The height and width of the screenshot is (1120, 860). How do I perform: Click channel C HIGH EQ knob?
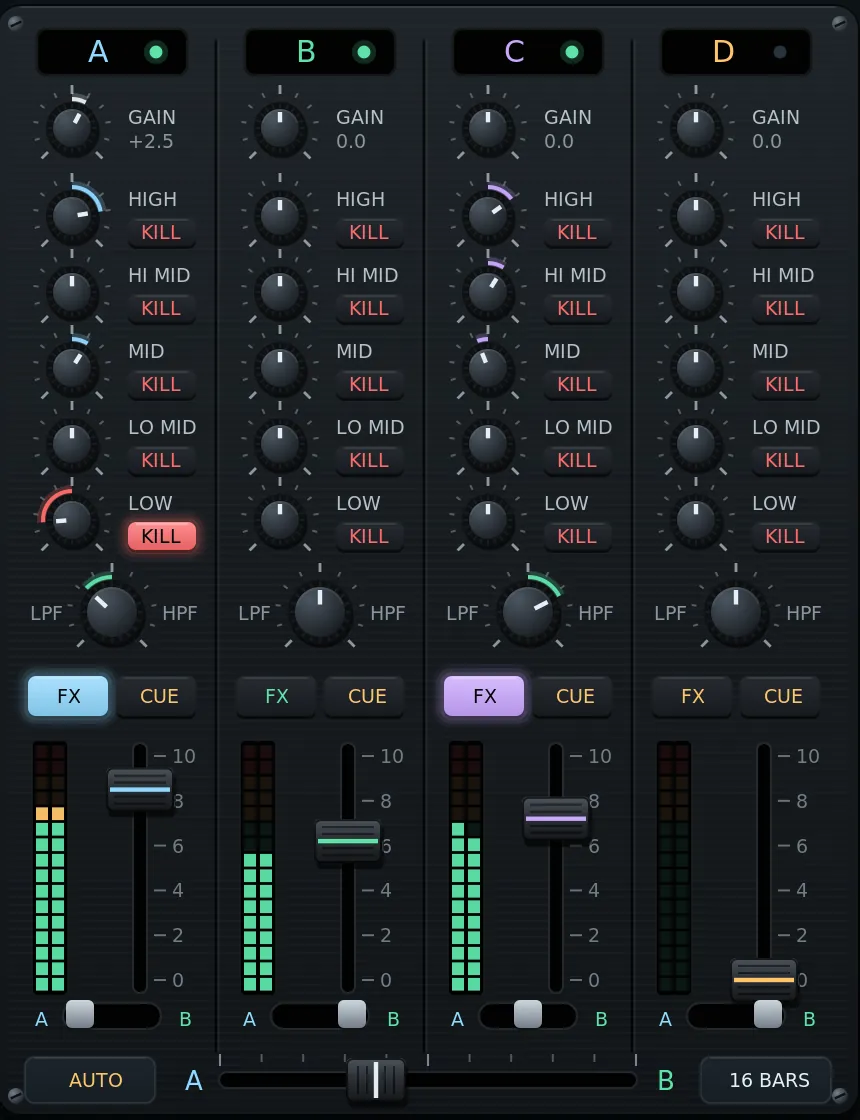click(488, 216)
